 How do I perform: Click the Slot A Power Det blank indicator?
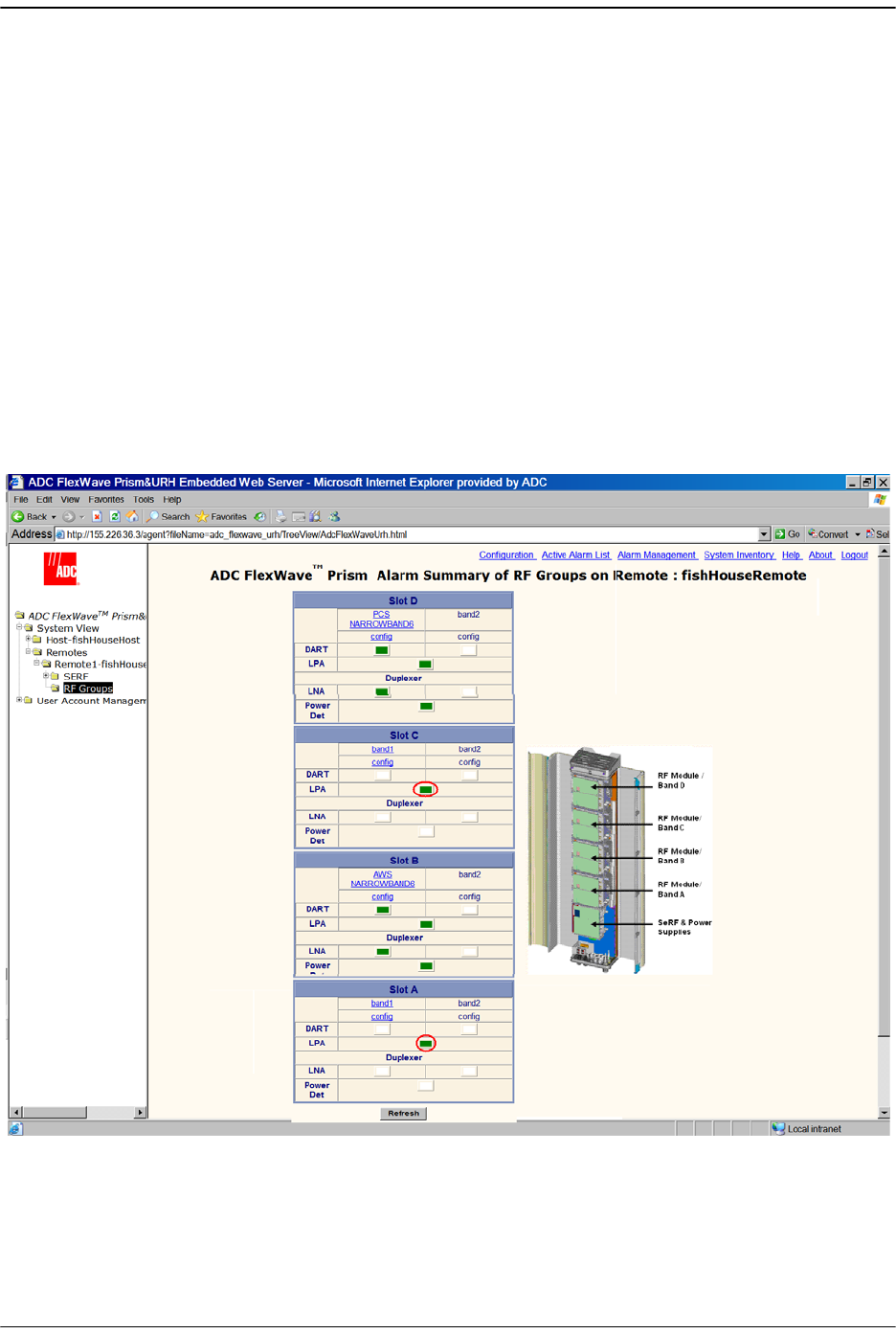pos(426,1085)
